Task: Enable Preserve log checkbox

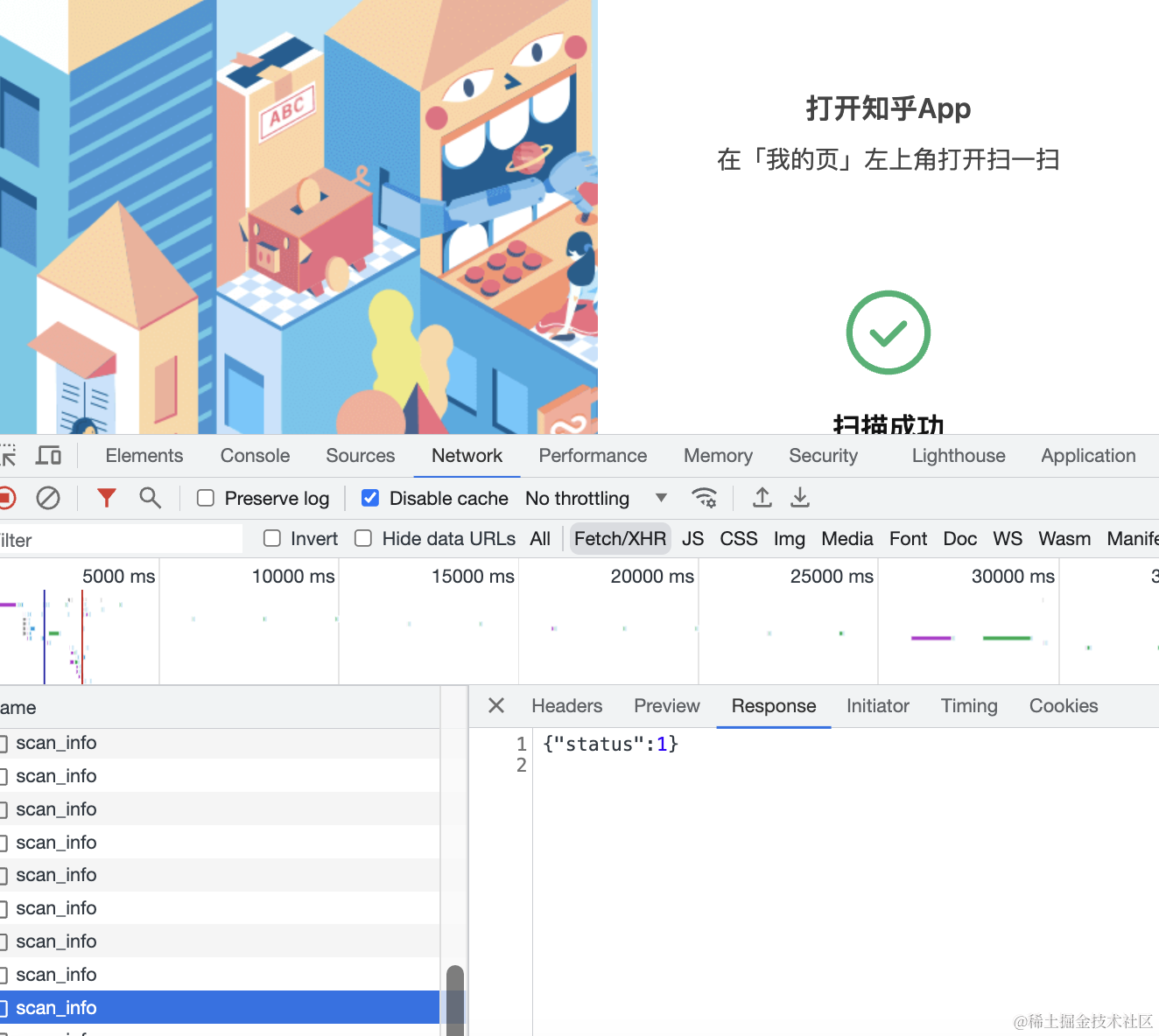Action: (x=206, y=499)
